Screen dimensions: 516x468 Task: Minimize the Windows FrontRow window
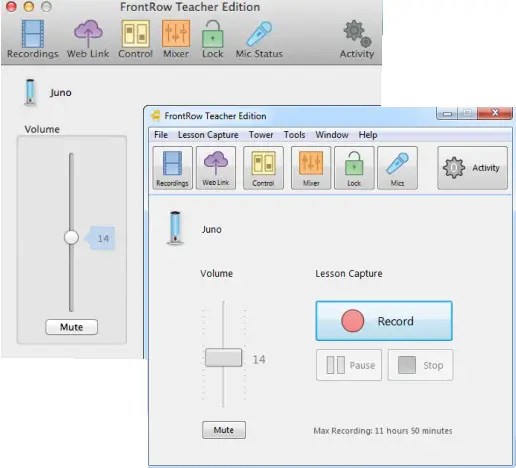(447, 114)
